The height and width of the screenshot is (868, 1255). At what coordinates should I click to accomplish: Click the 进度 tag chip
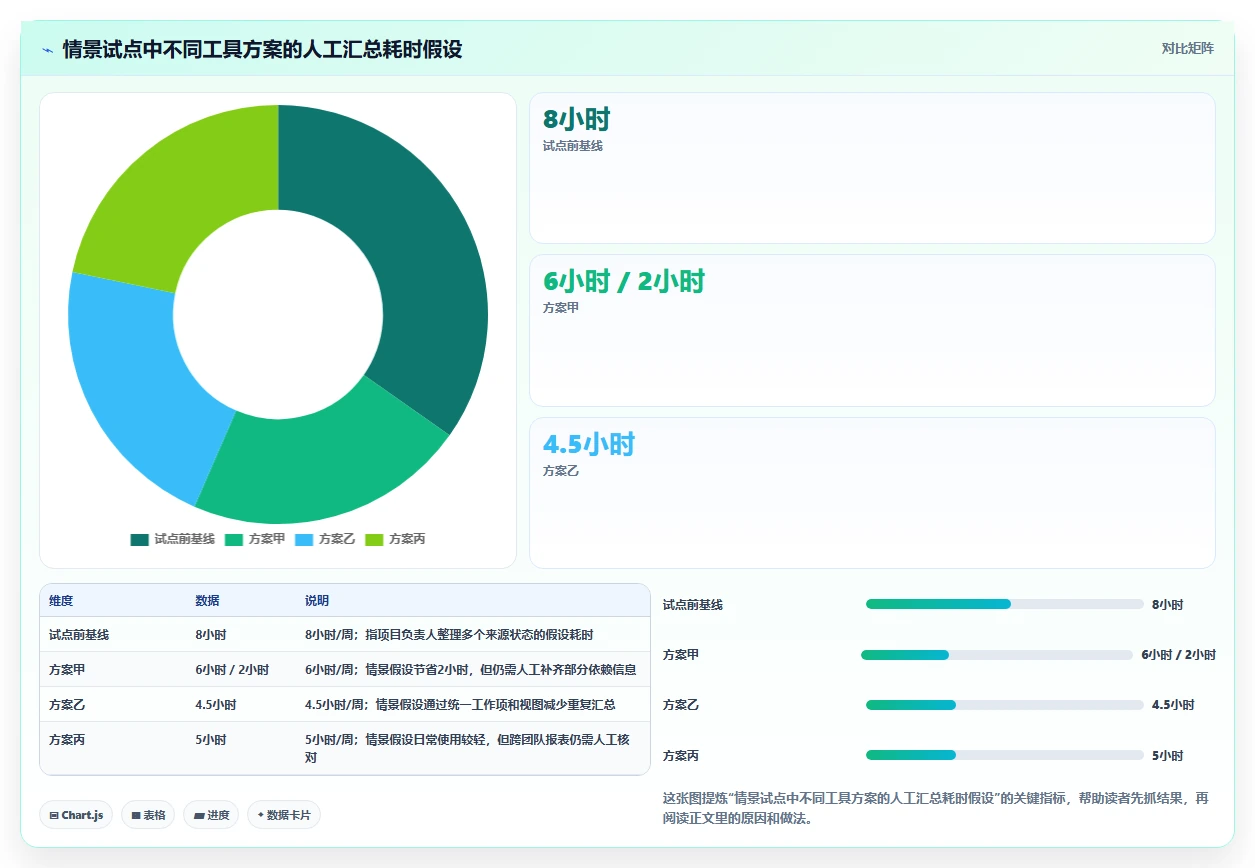[211, 815]
